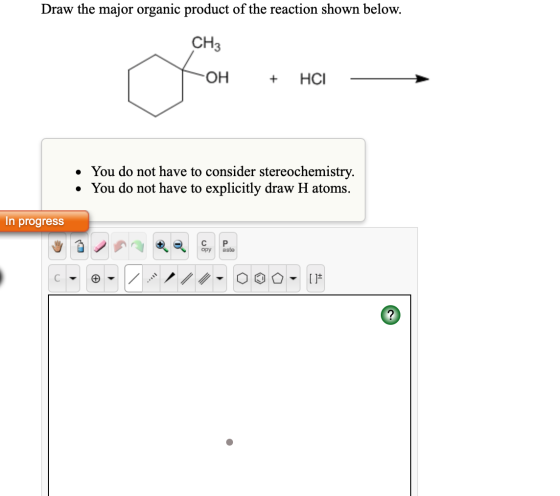560x496 pixels.
Task: Click the undo arrow
Action: click(x=120, y=246)
